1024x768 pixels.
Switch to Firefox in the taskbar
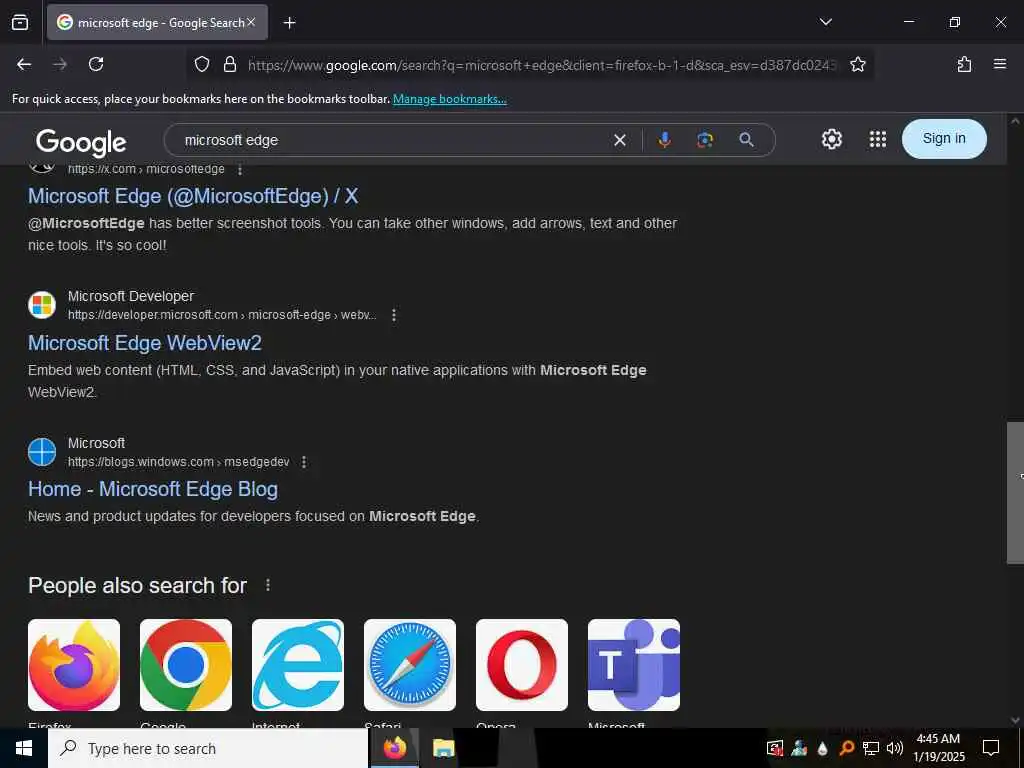click(394, 748)
